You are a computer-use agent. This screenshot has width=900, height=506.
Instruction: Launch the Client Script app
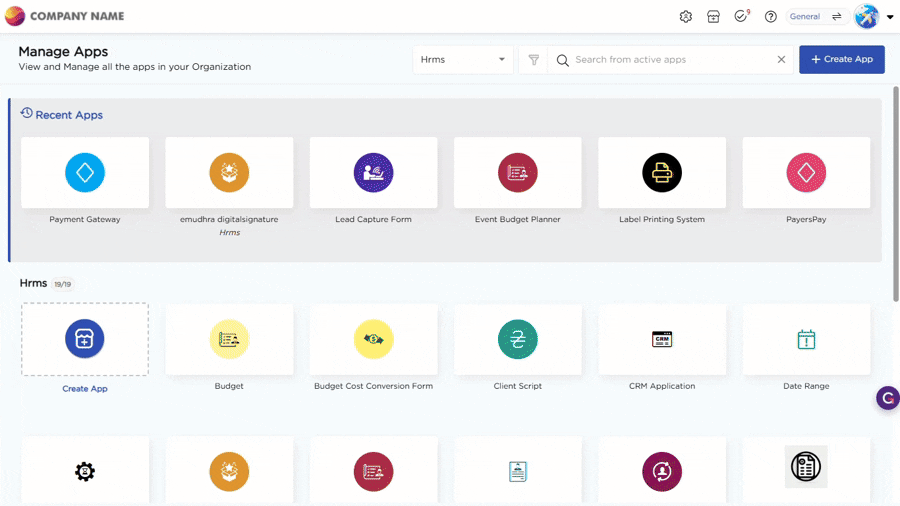[x=517, y=340]
